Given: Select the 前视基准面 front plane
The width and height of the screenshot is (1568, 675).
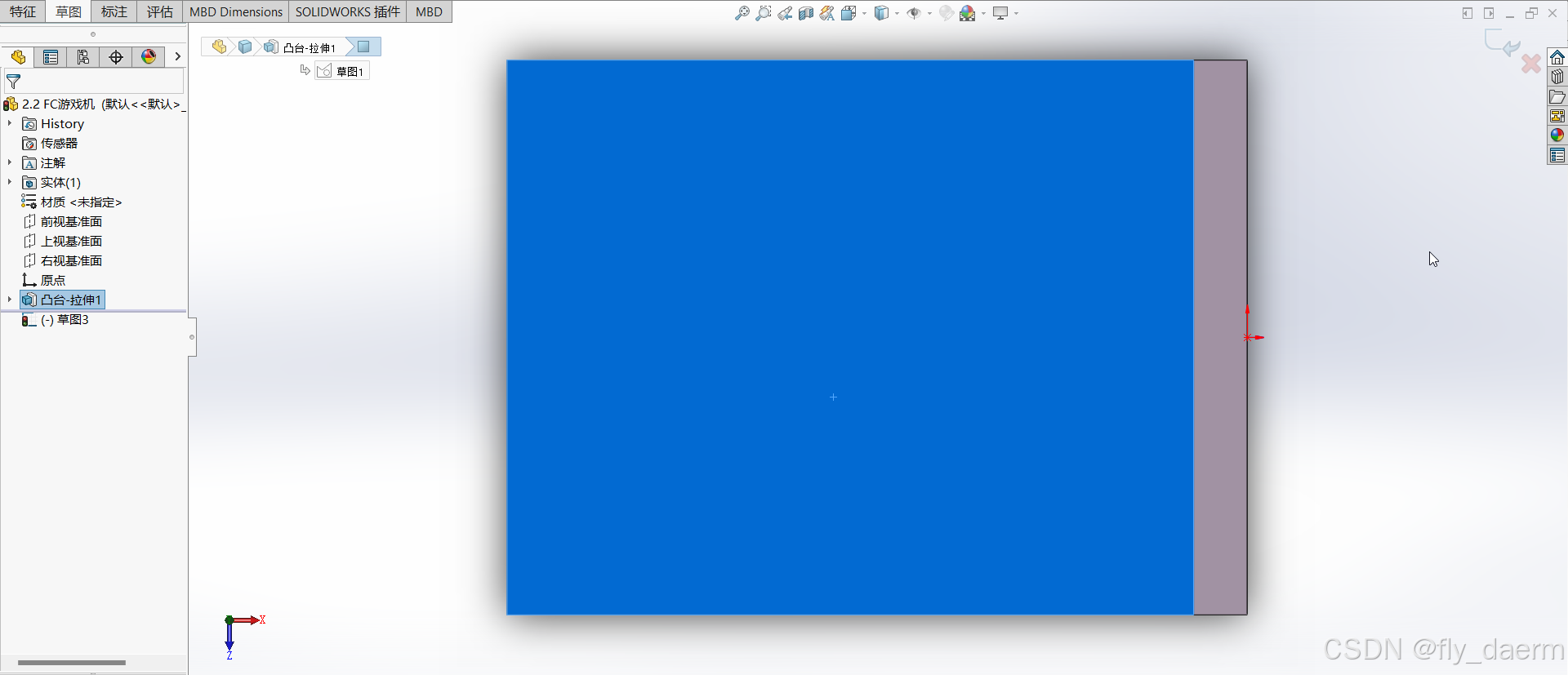Looking at the screenshot, I should [x=63, y=222].
